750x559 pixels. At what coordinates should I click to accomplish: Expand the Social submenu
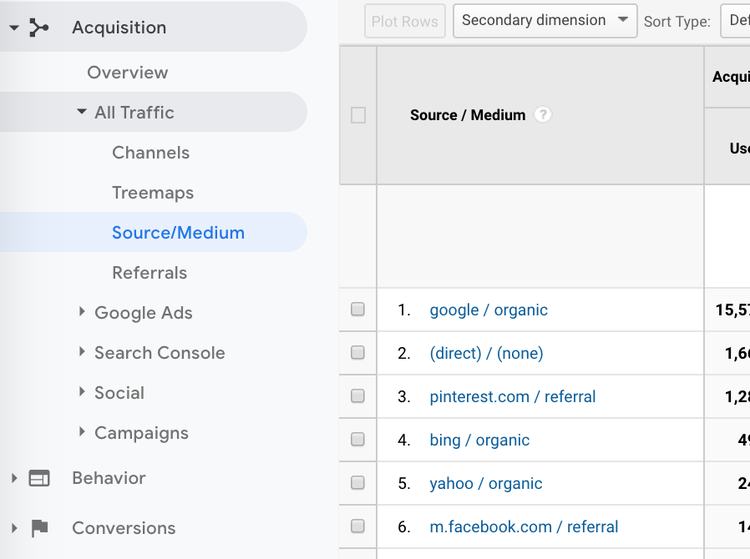(82, 392)
